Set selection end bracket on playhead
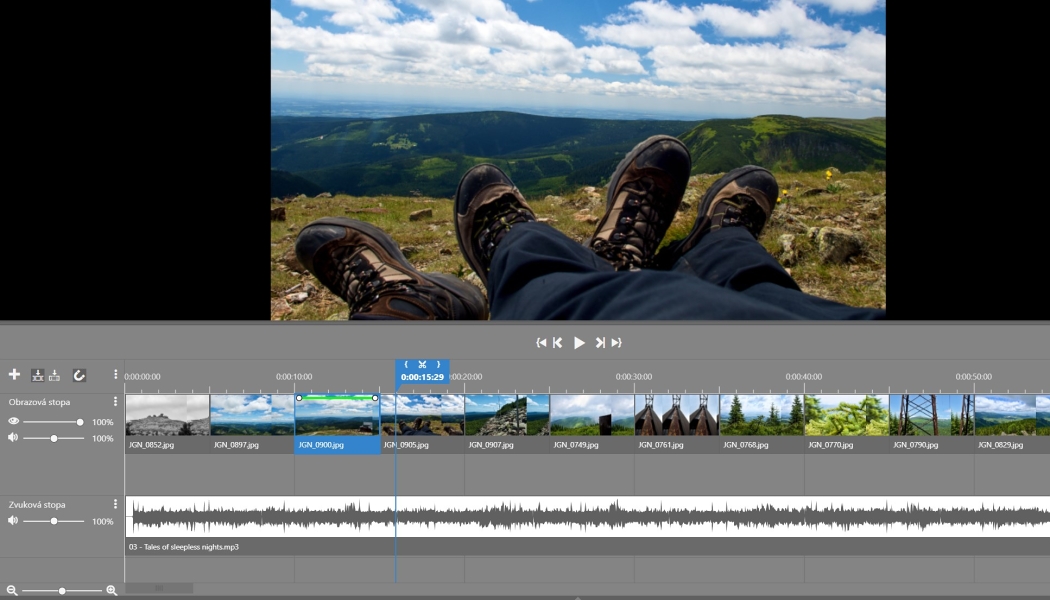1050x600 pixels. click(x=439, y=364)
